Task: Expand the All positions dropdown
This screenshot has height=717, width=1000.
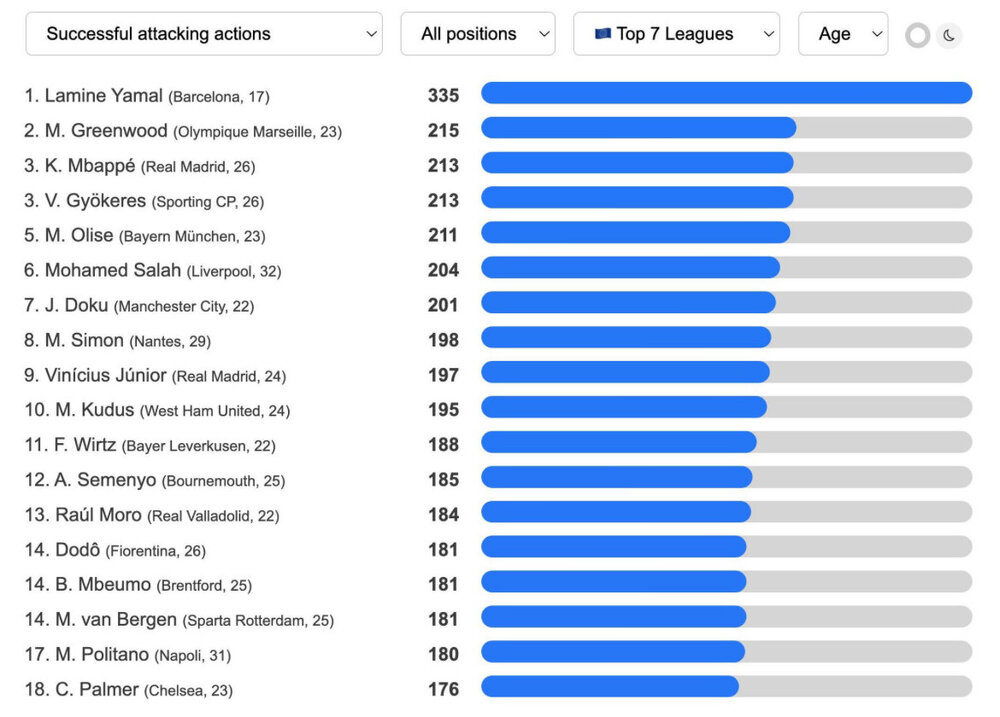Action: pyautogui.click(x=478, y=34)
